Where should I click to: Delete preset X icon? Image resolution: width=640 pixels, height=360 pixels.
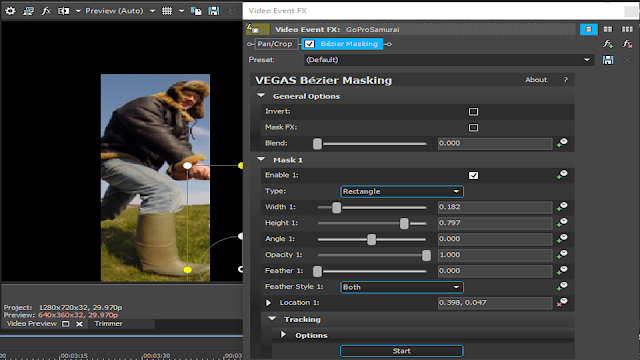click(627, 60)
